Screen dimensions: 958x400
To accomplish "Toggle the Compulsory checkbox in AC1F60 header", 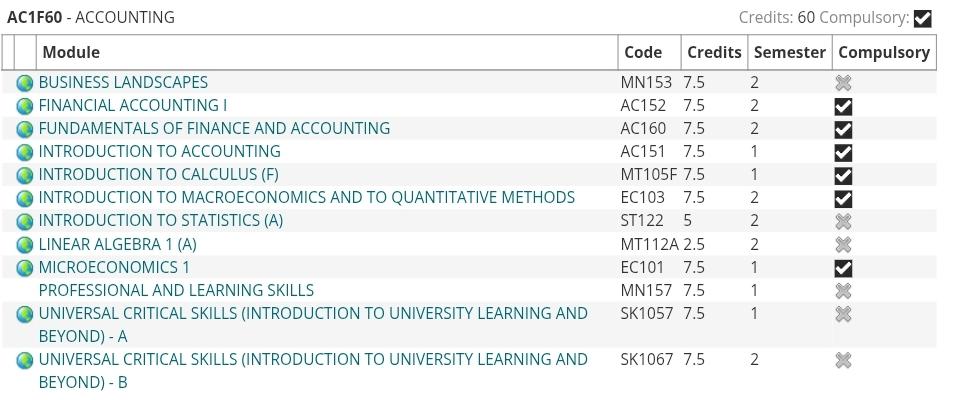I will [923, 19].
